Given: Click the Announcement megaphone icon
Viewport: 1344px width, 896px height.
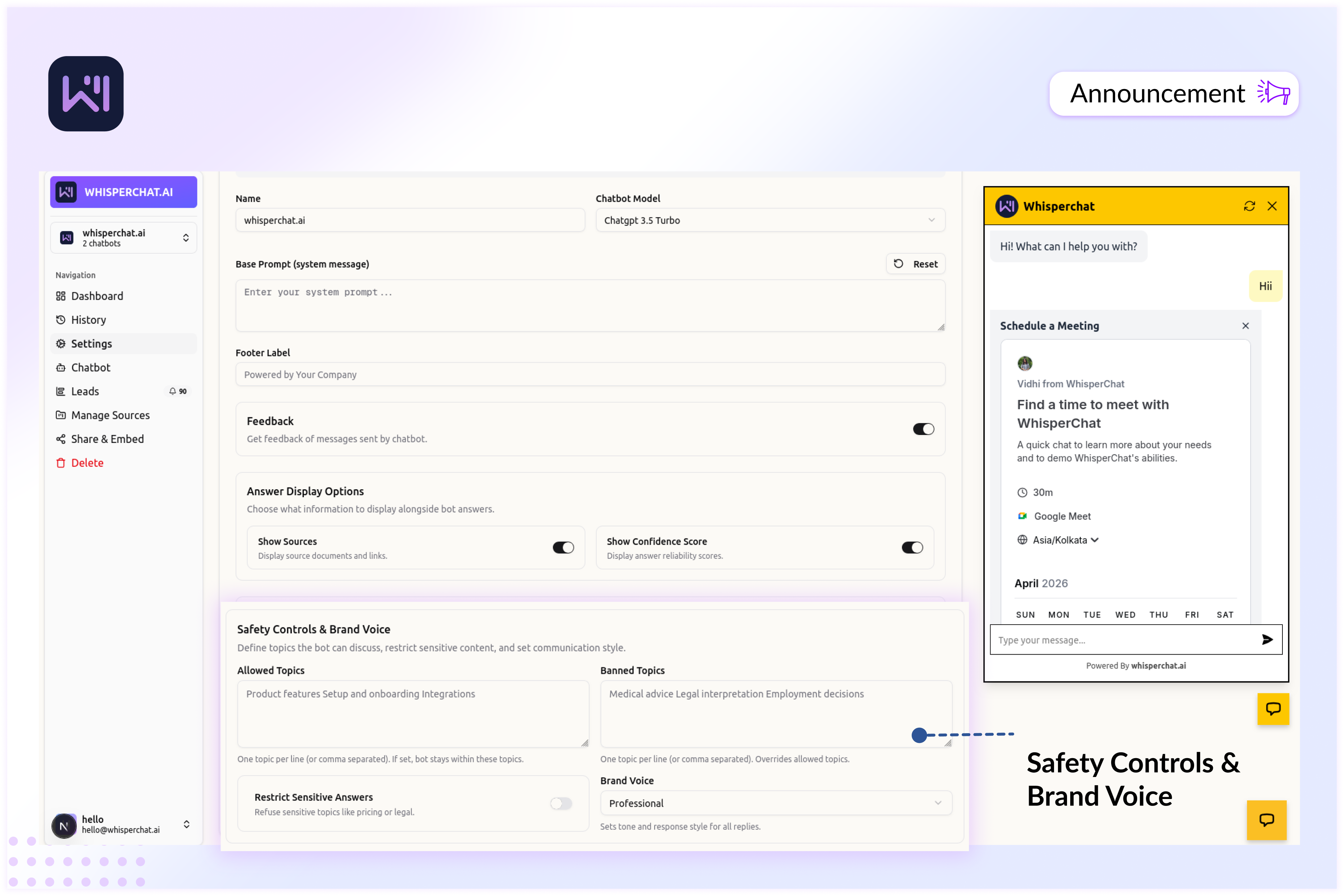Looking at the screenshot, I should (1273, 93).
